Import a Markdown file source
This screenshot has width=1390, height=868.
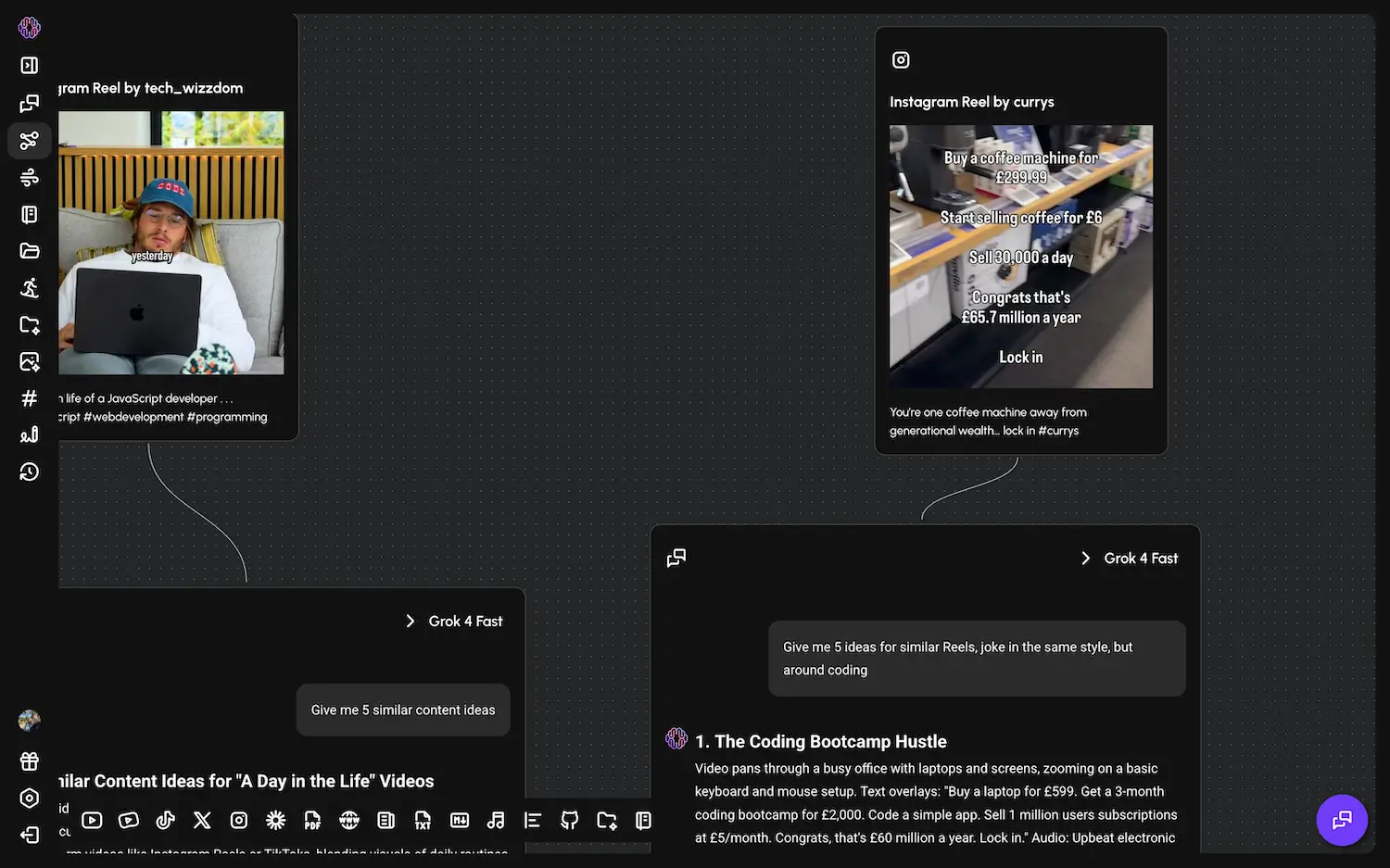point(460,820)
